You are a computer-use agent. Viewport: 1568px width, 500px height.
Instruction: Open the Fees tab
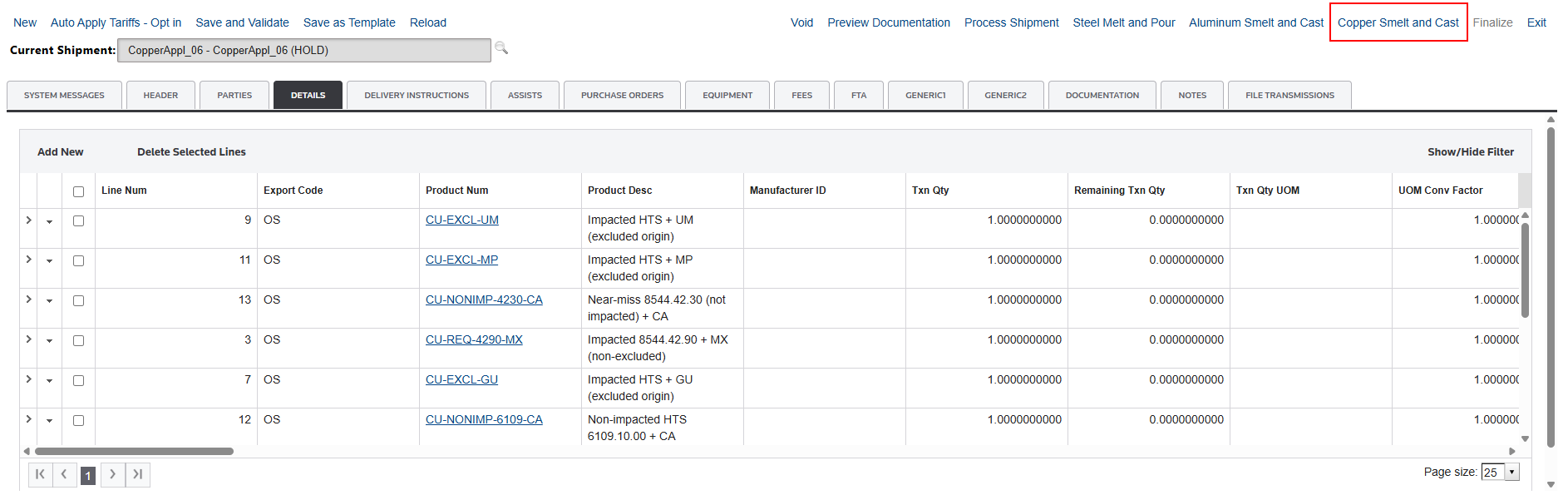click(802, 95)
